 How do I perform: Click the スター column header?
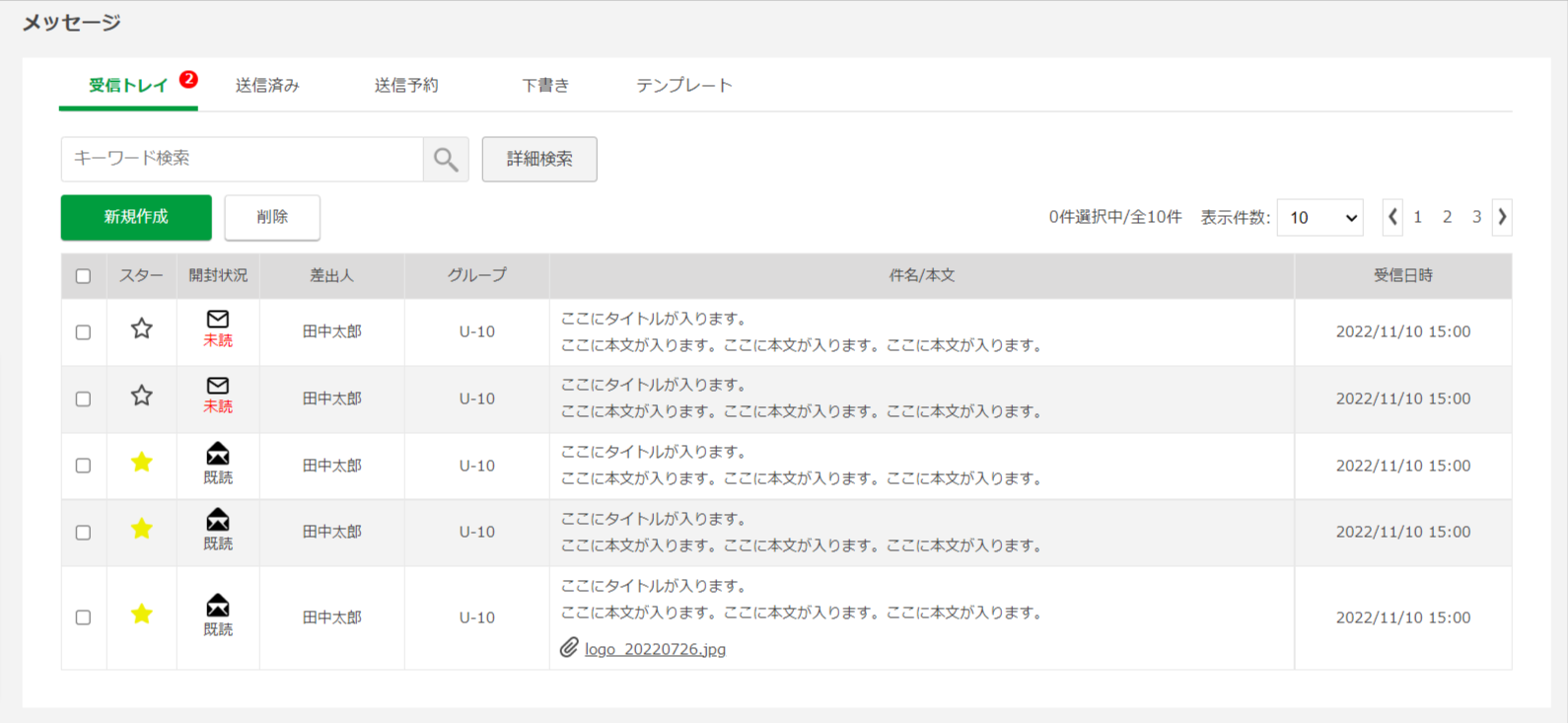tap(141, 276)
